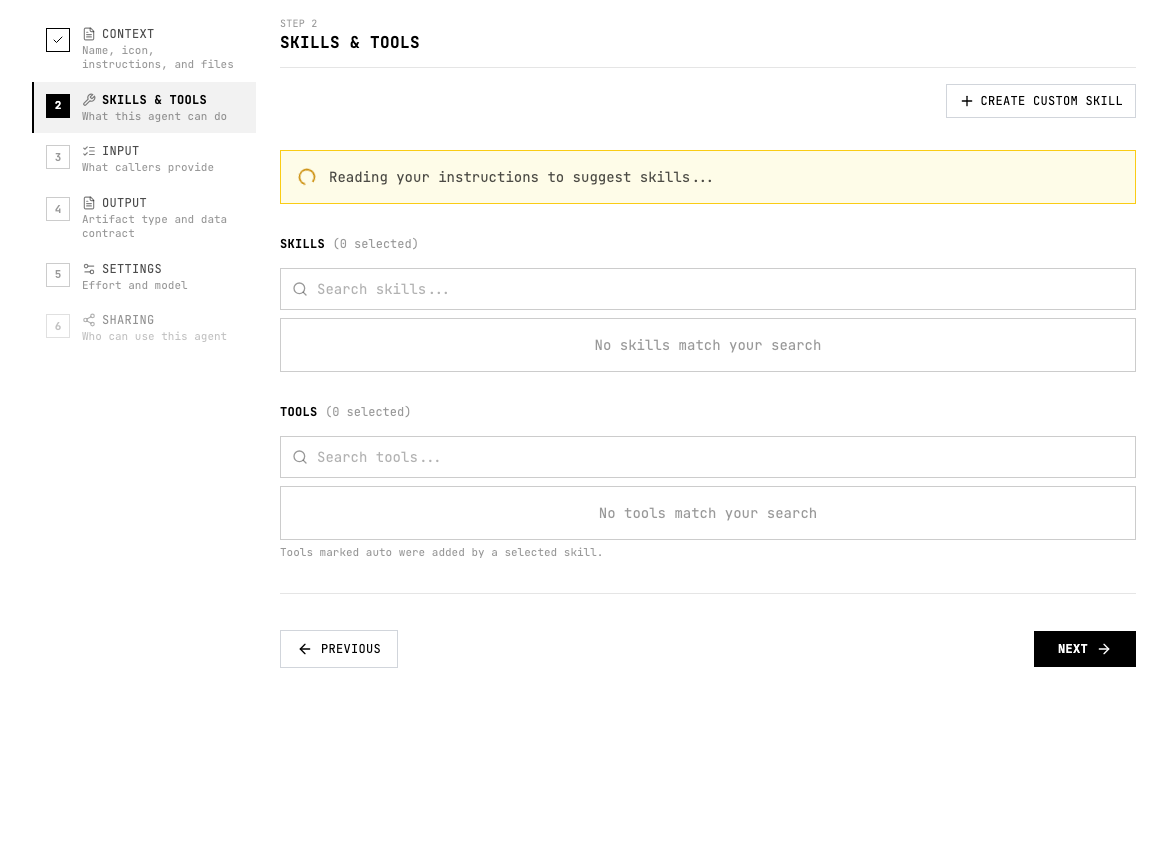Click the loading spinner in suggestion banner
Screen dimensions: 1160x850
[x=307, y=177]
